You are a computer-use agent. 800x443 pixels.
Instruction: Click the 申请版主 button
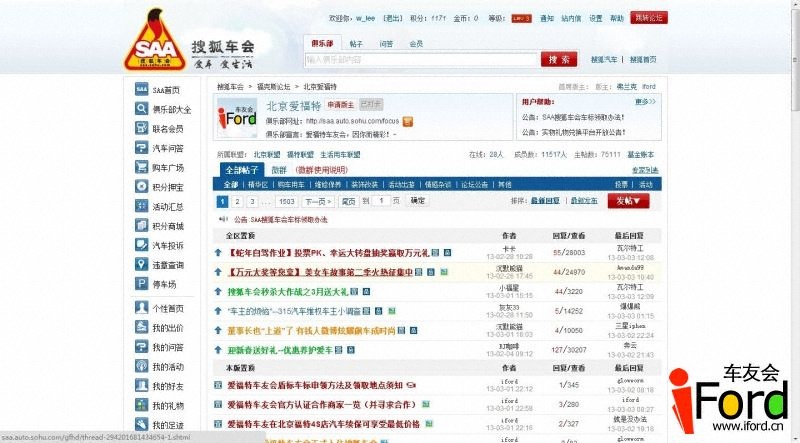pyautogui.click(x=340, y=105)
